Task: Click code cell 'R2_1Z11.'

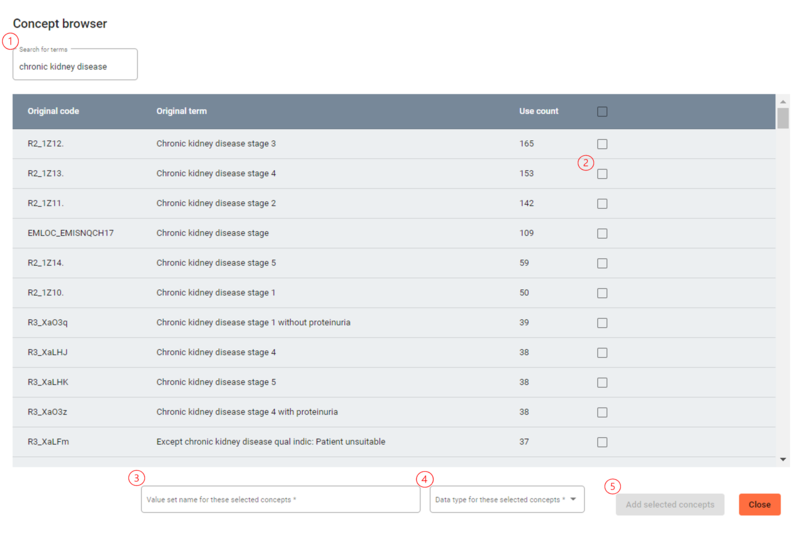Action: click(x=45, y=203)
